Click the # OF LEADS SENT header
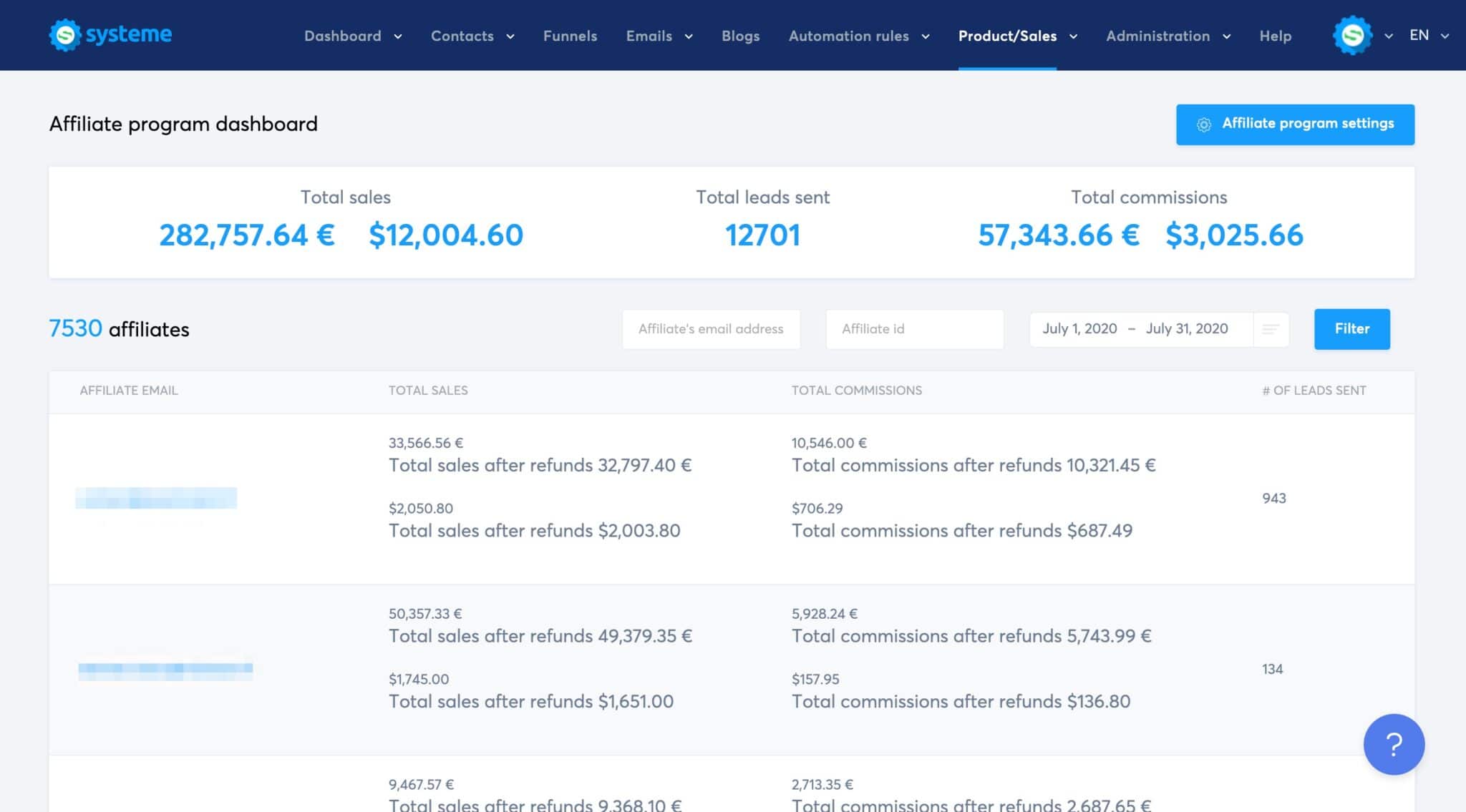Image resolution: width=1466 pixels, height=812 pixels. [1314, 391]
